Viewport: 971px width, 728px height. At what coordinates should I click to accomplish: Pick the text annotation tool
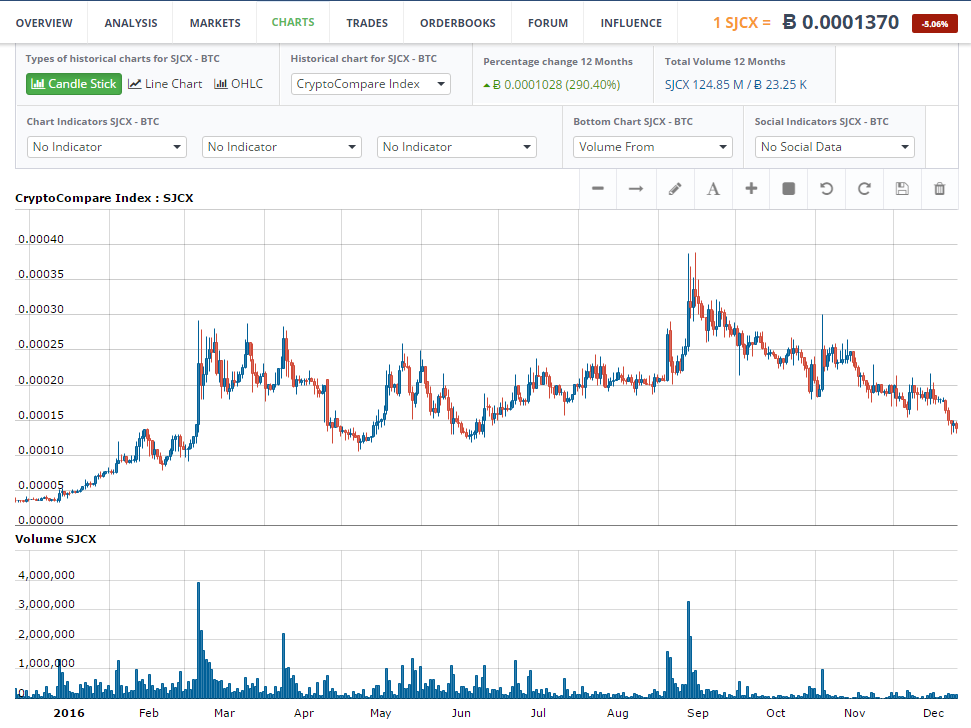(713, 189)
